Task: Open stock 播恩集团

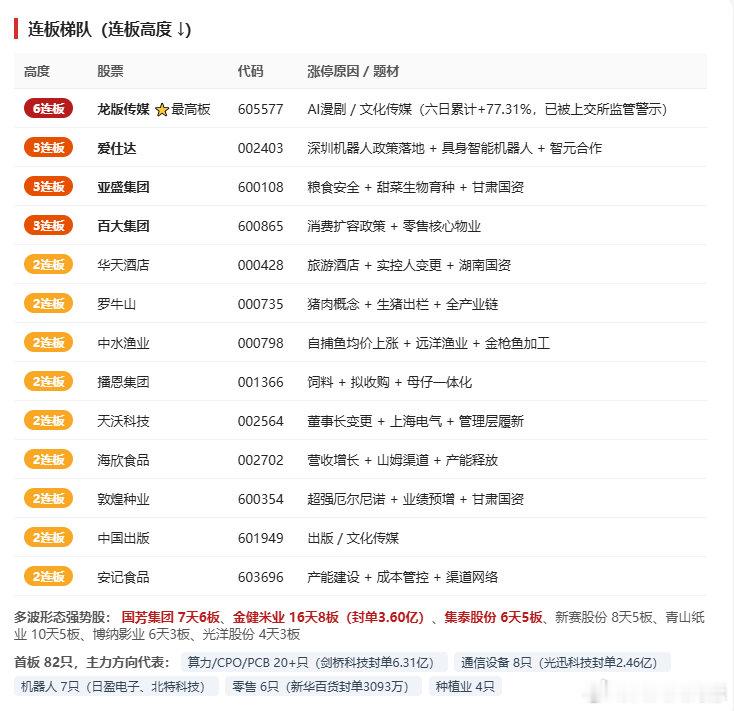Action: click(124, 382)
